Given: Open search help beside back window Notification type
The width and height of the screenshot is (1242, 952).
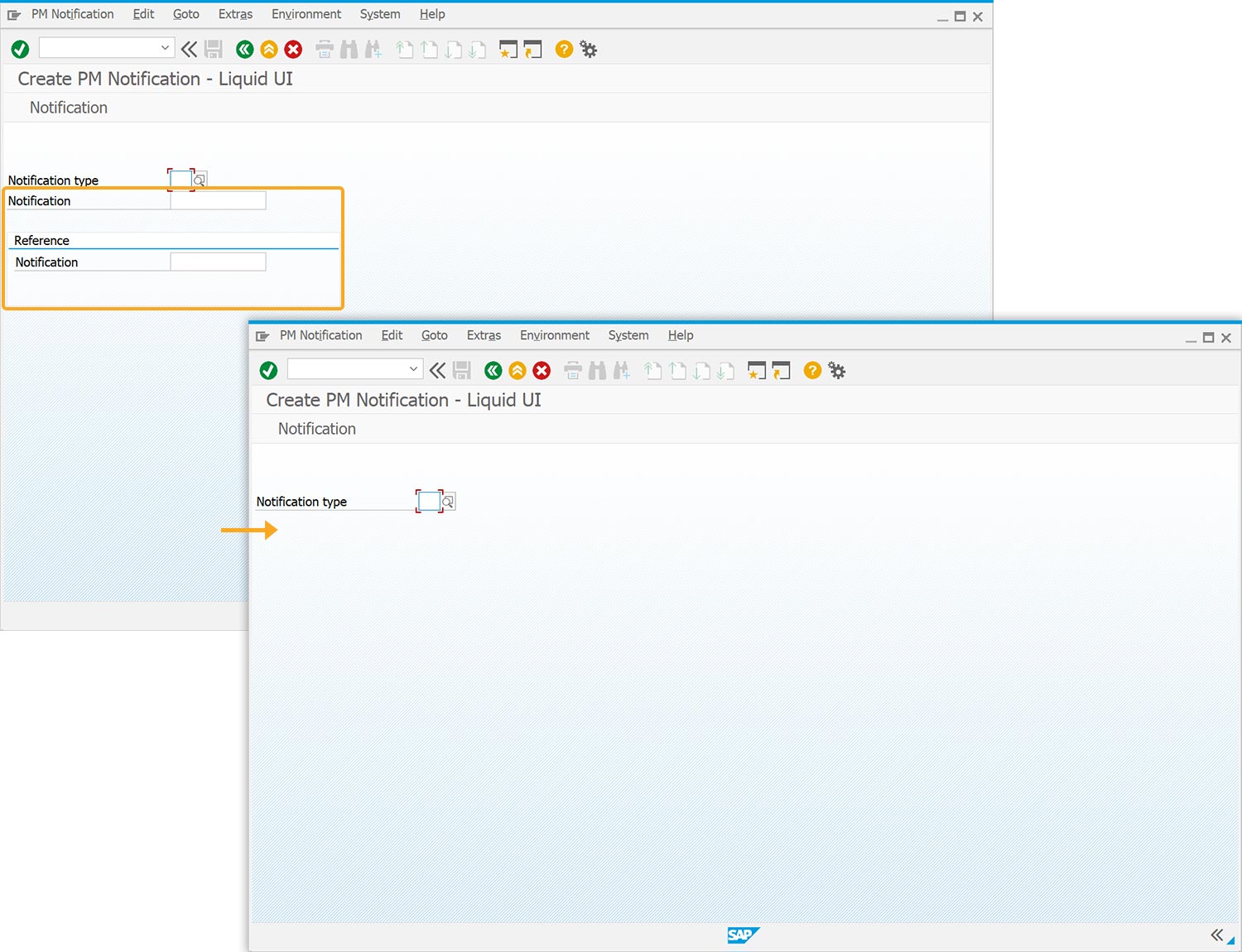Looking at the screenshot, I should [x=200, y=180].
